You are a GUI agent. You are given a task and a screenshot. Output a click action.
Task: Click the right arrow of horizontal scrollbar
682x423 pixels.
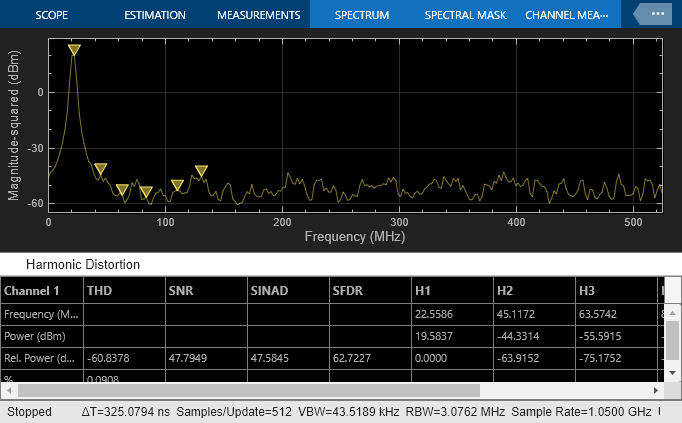653,390
